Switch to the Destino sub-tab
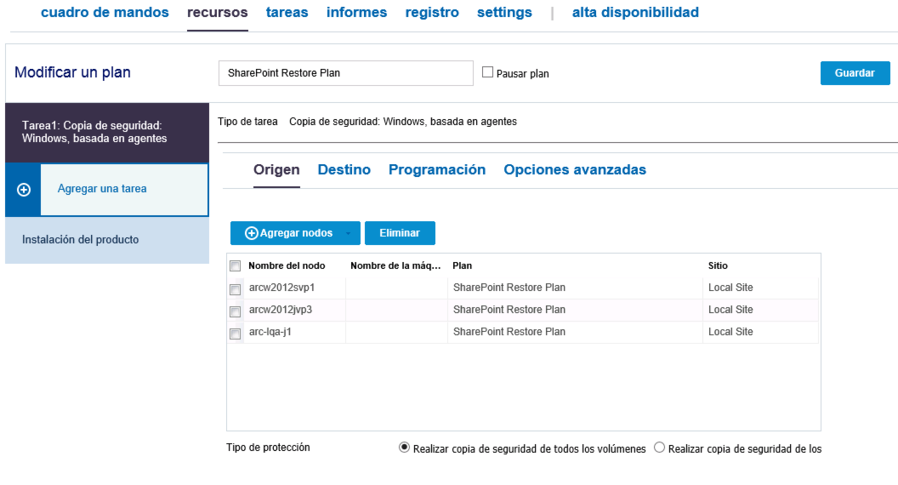The image size is (898, 485). 344,169
